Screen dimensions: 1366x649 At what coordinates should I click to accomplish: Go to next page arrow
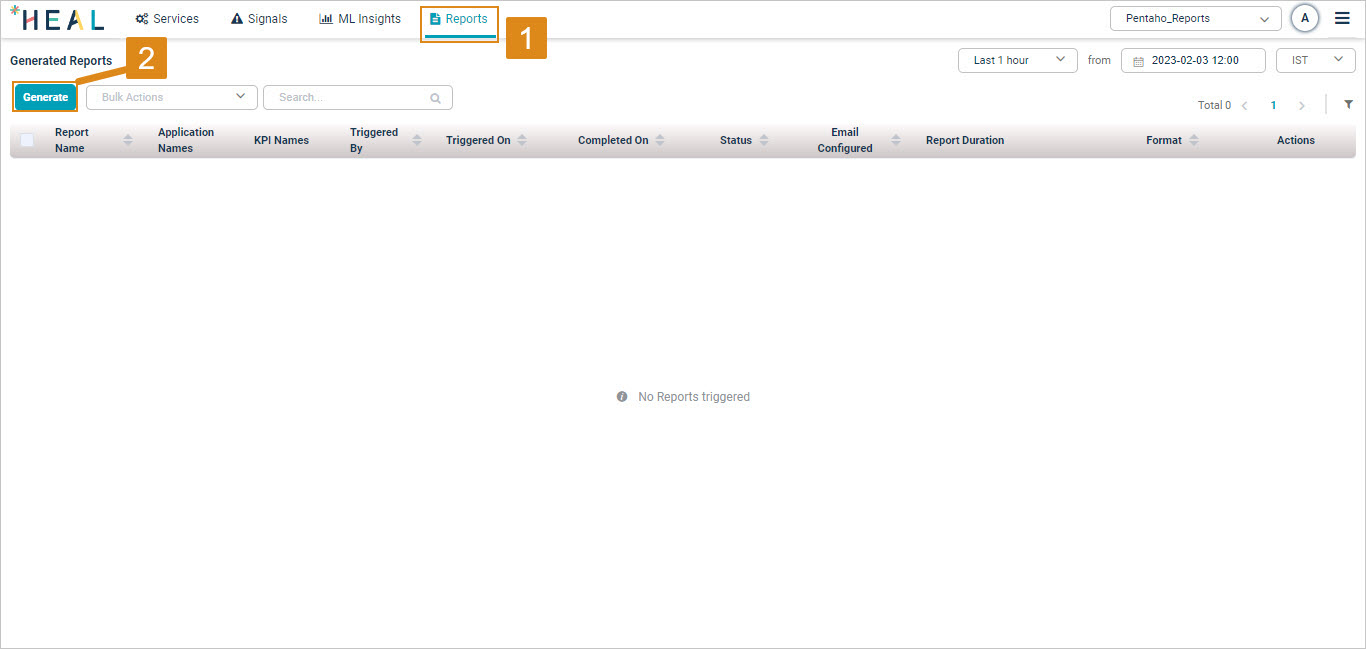(x=1301, y=105)
